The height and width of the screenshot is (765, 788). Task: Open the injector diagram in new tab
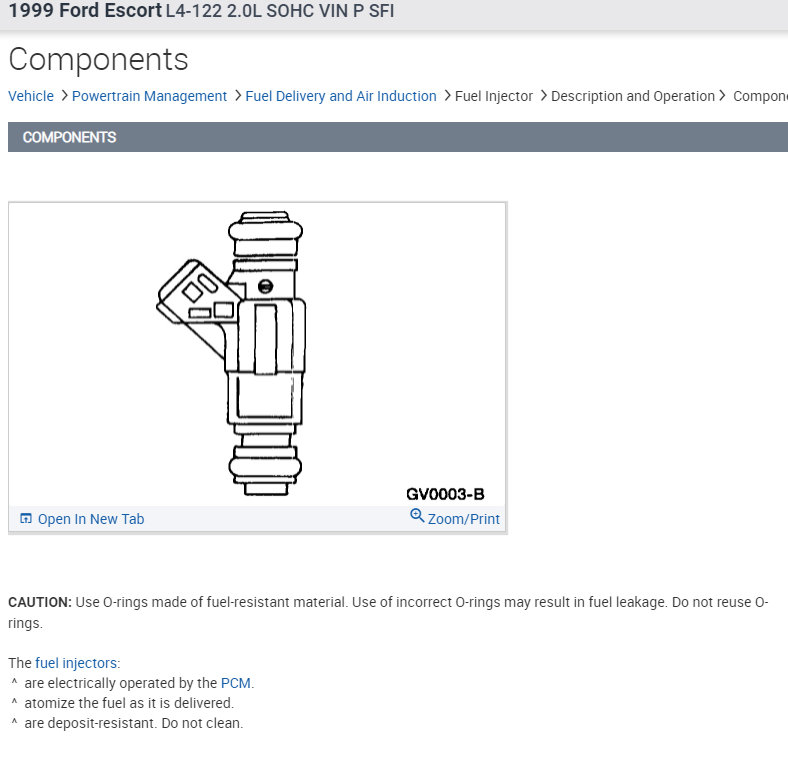(91, 519)
